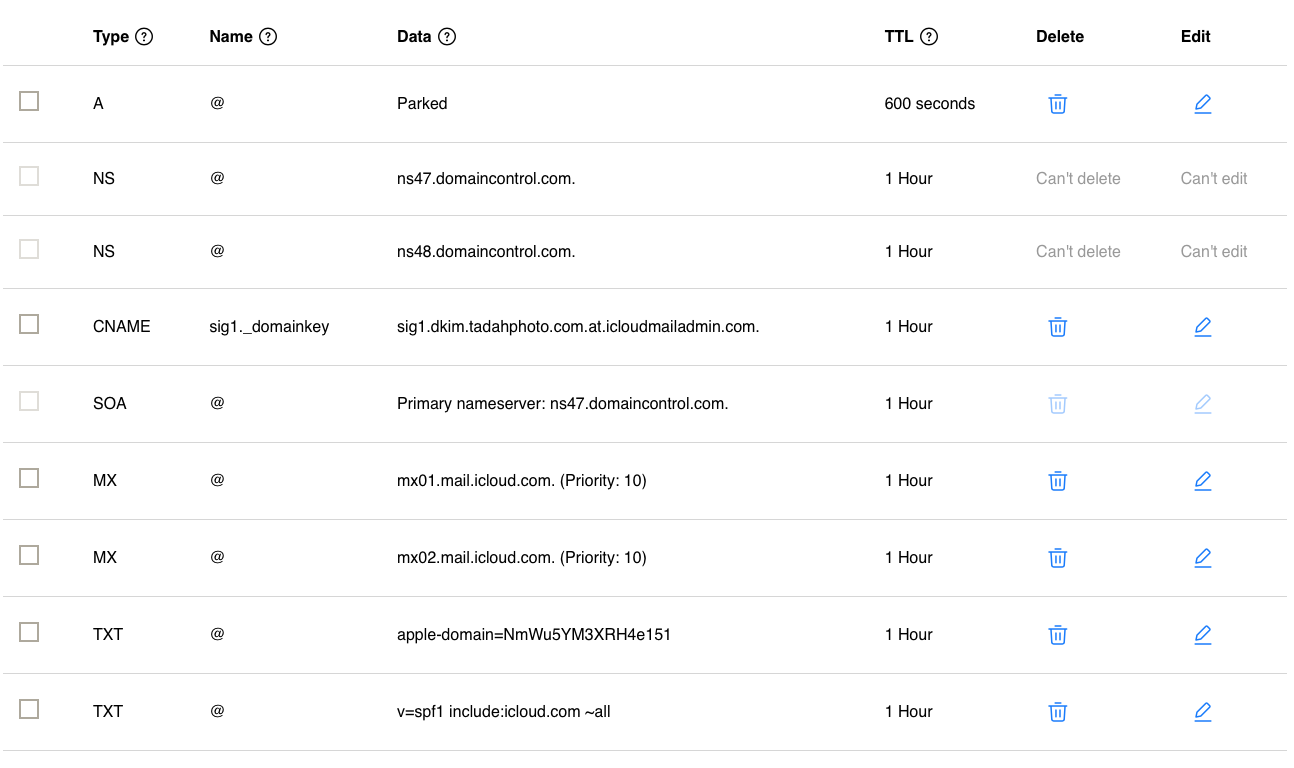Screen dimensions: 1294x768
Task: Select the checkbox for the A Parked record
Action: (x=29, y=101)
